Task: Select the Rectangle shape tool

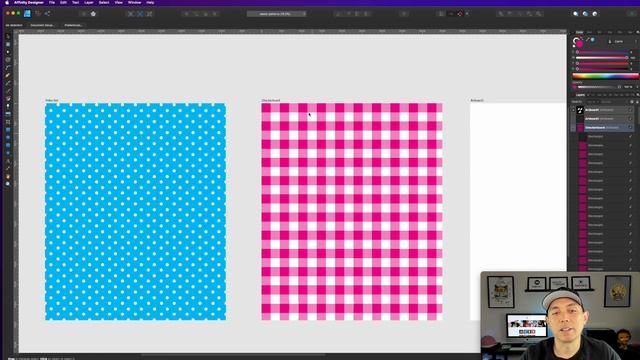Action: [8, 130]
